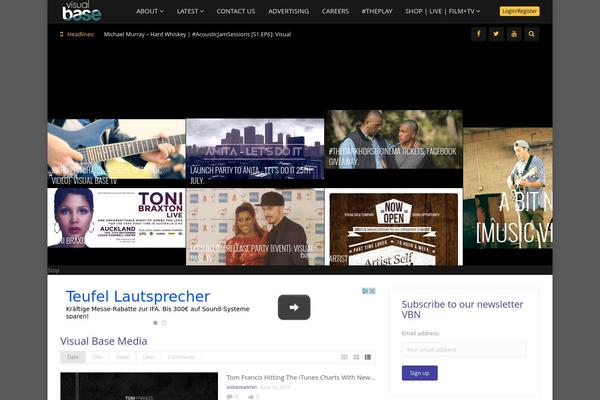The width and height of the screenshot is (600, 400).
Task: Open the #TheDarkHorse cinema tickets giveaway slide
Action: coord(394,140)
